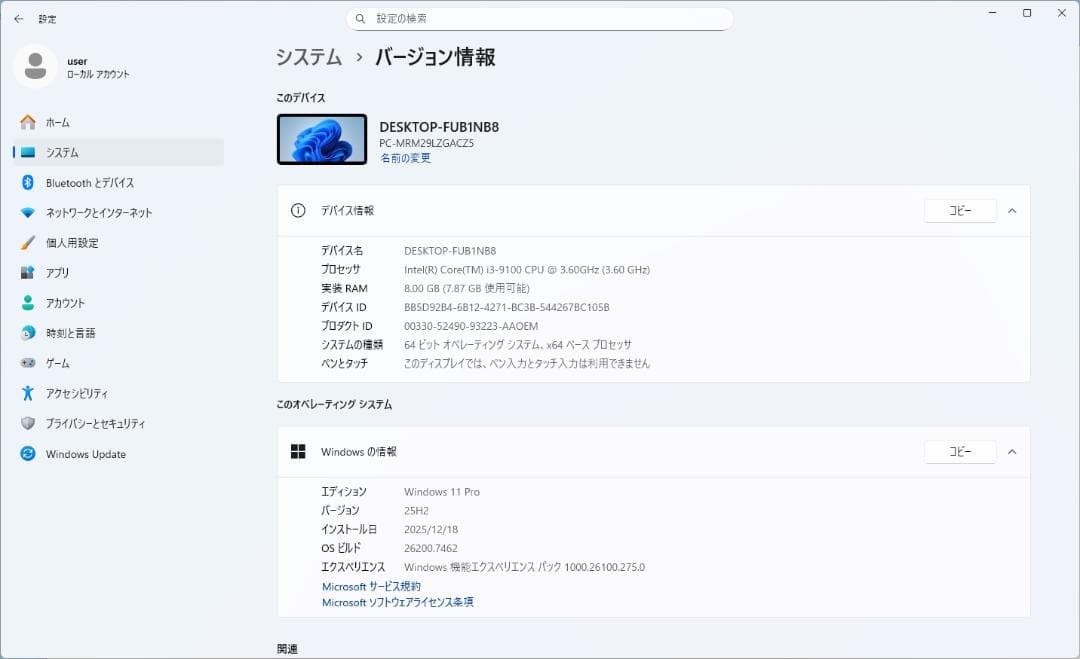Open Bluetooth とデバイス settings

pos(90,182)
